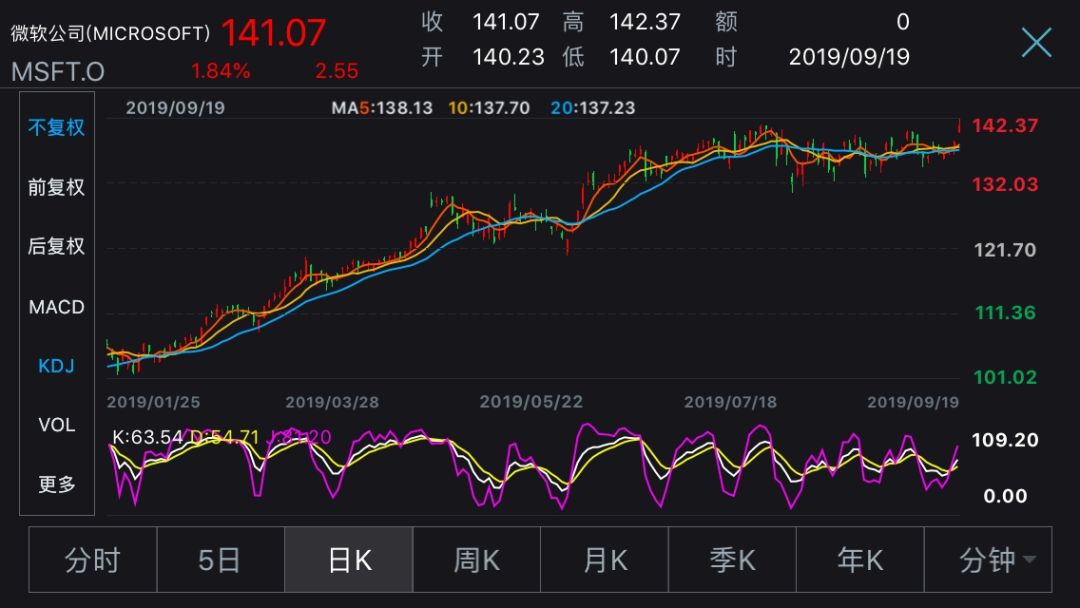This screenshot has height=608, width=1080.
Task: Click the 1.84% change percentage
Action: 220,71
